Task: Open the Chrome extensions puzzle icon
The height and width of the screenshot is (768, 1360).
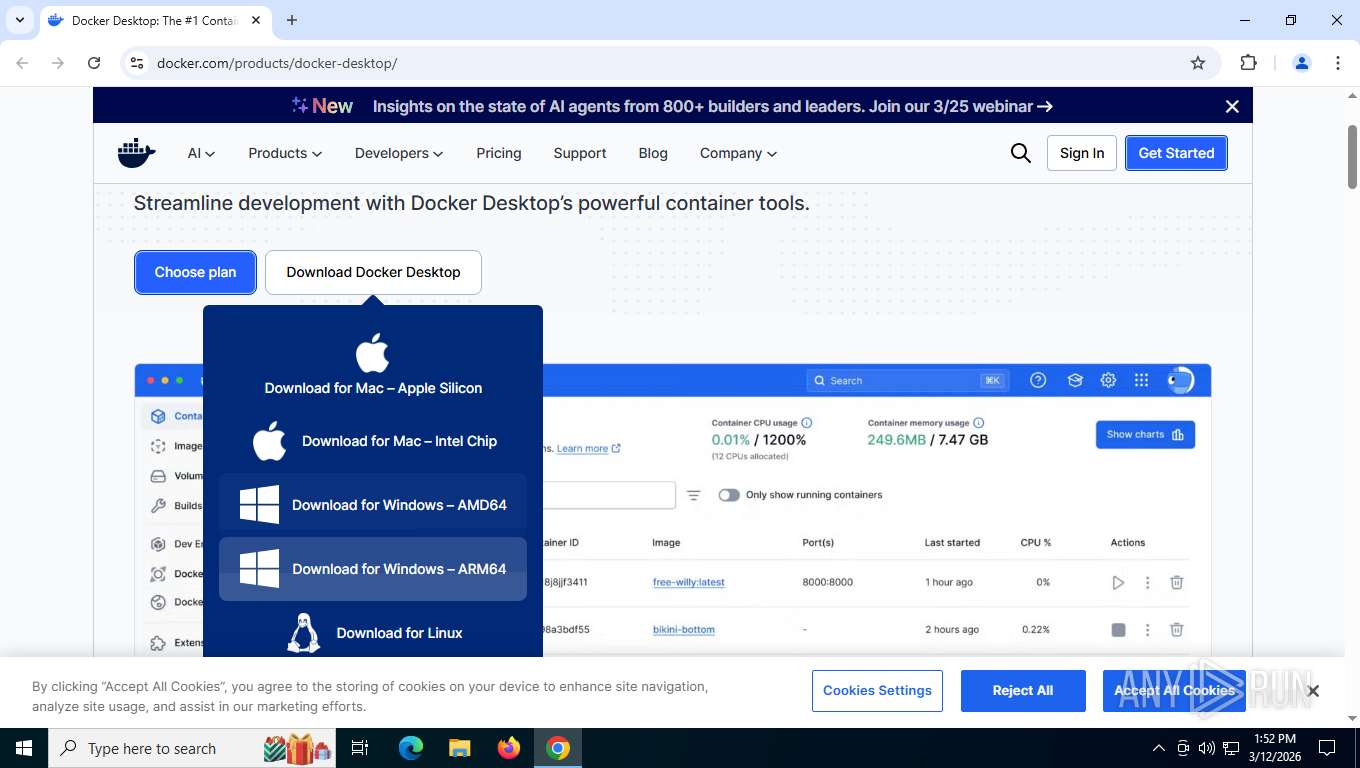Action: 1248,63
